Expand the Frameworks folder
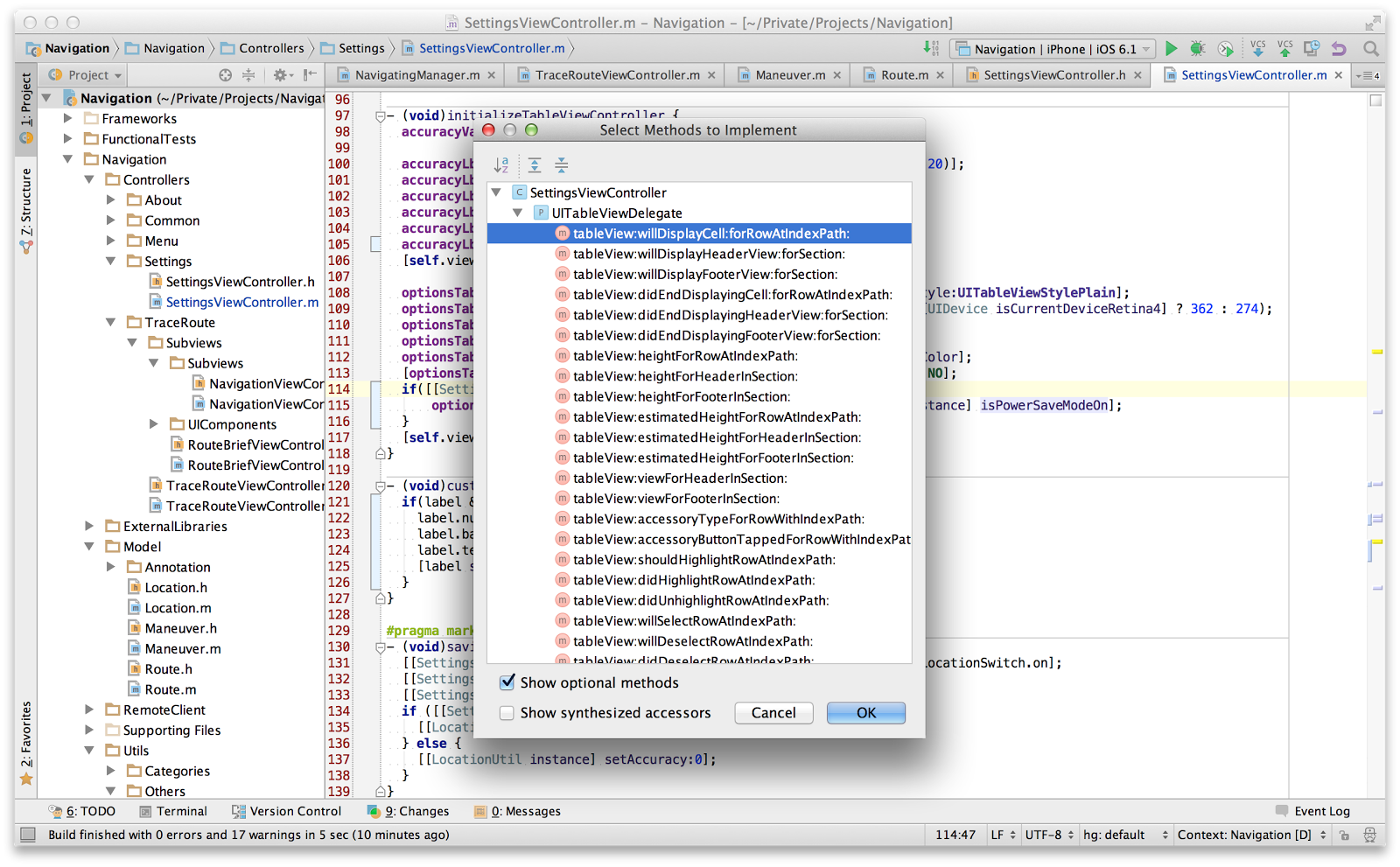The height and width of the screenshot is (867, 1400). click(x=67, y=118)
